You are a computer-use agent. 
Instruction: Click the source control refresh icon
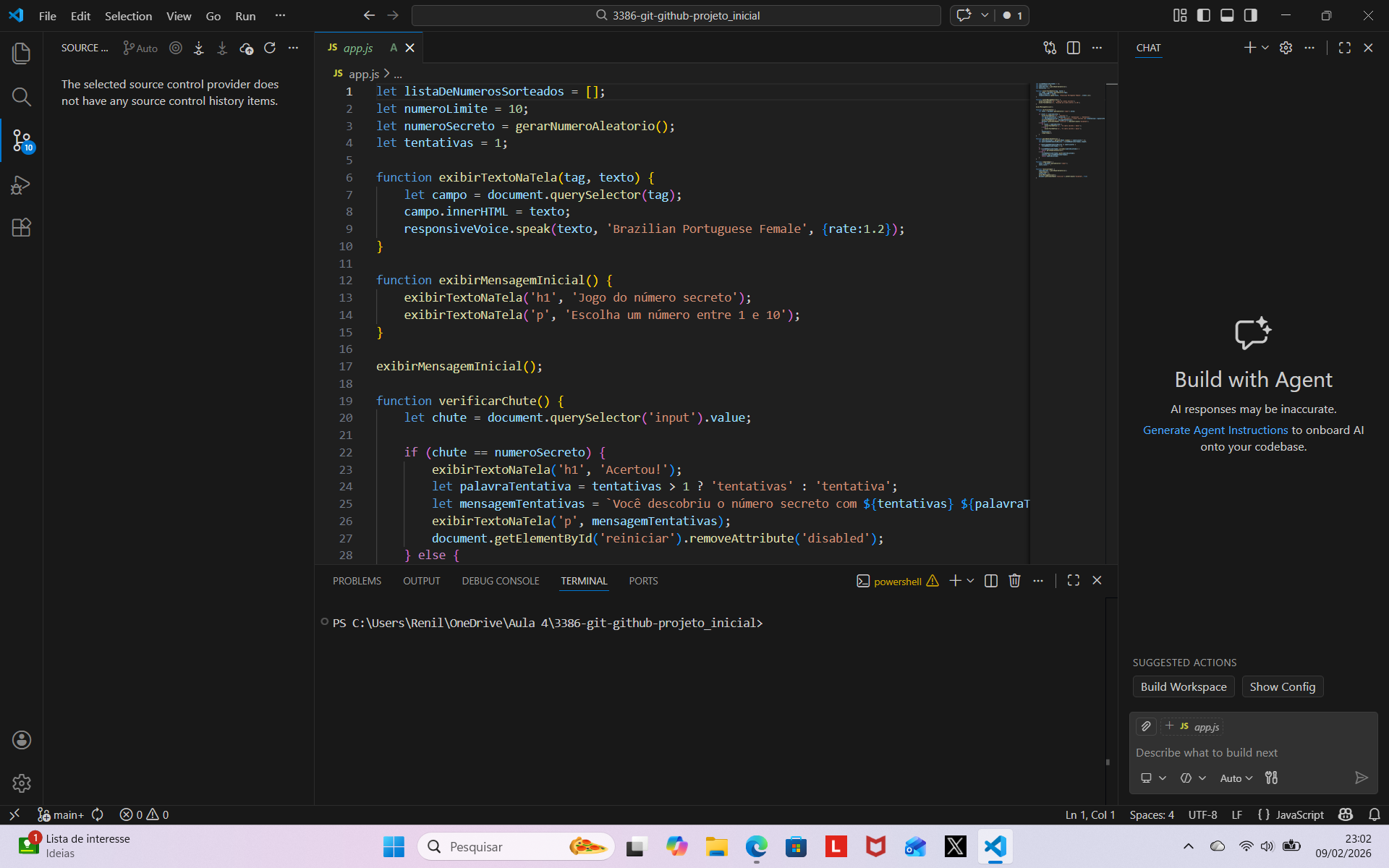270,48
